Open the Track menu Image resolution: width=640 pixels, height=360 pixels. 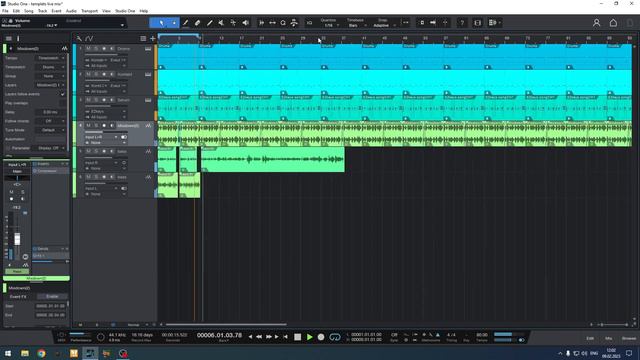click(42, 11)
